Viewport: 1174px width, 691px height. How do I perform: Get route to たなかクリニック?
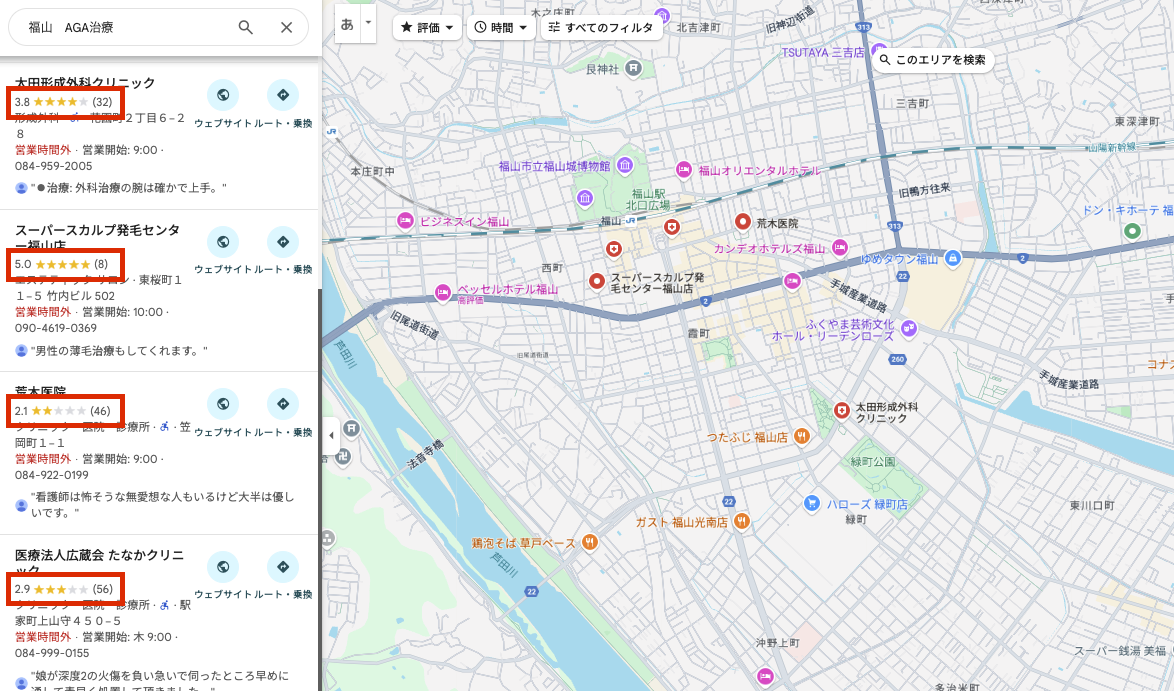pos(283,567)
